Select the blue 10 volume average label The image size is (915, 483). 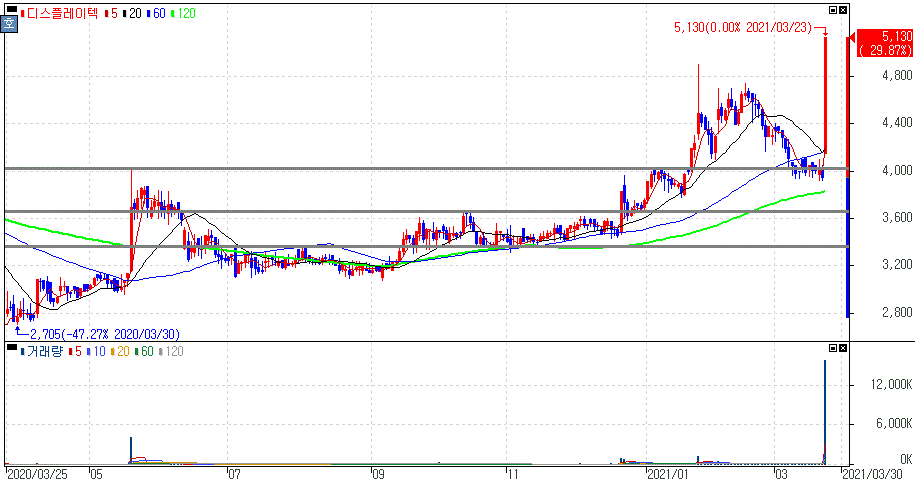tap(96, 351)
